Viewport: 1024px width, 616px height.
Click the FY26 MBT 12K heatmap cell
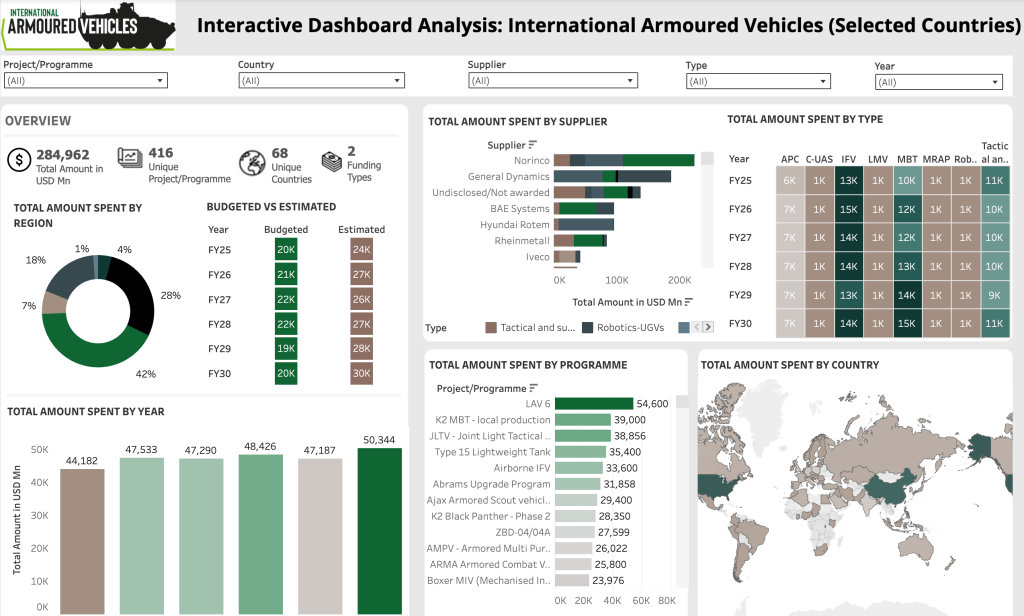906,209
